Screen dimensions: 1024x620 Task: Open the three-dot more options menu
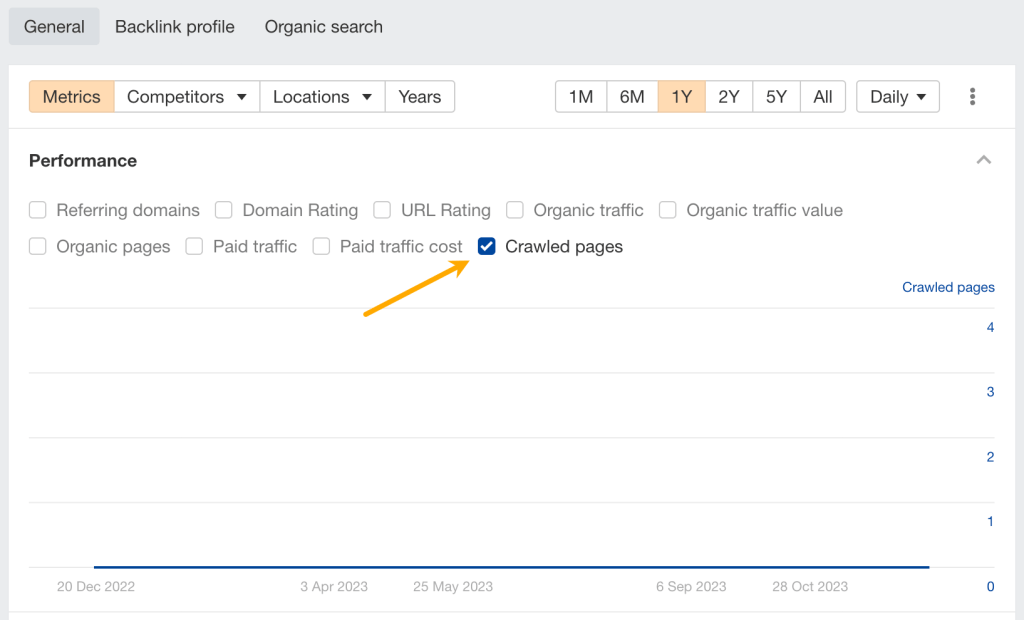(972, 97)
